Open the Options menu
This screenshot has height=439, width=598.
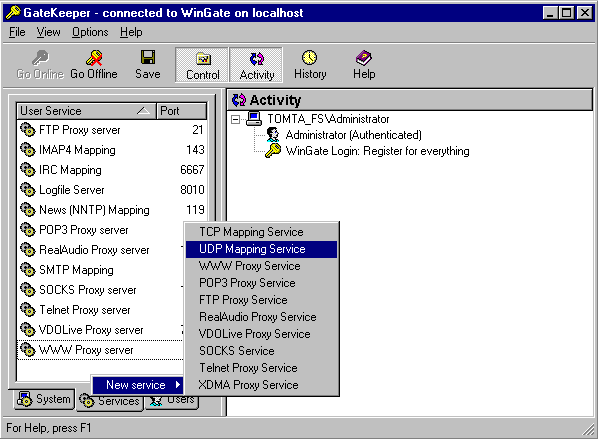pyautogui.click(x=90, y=32)
